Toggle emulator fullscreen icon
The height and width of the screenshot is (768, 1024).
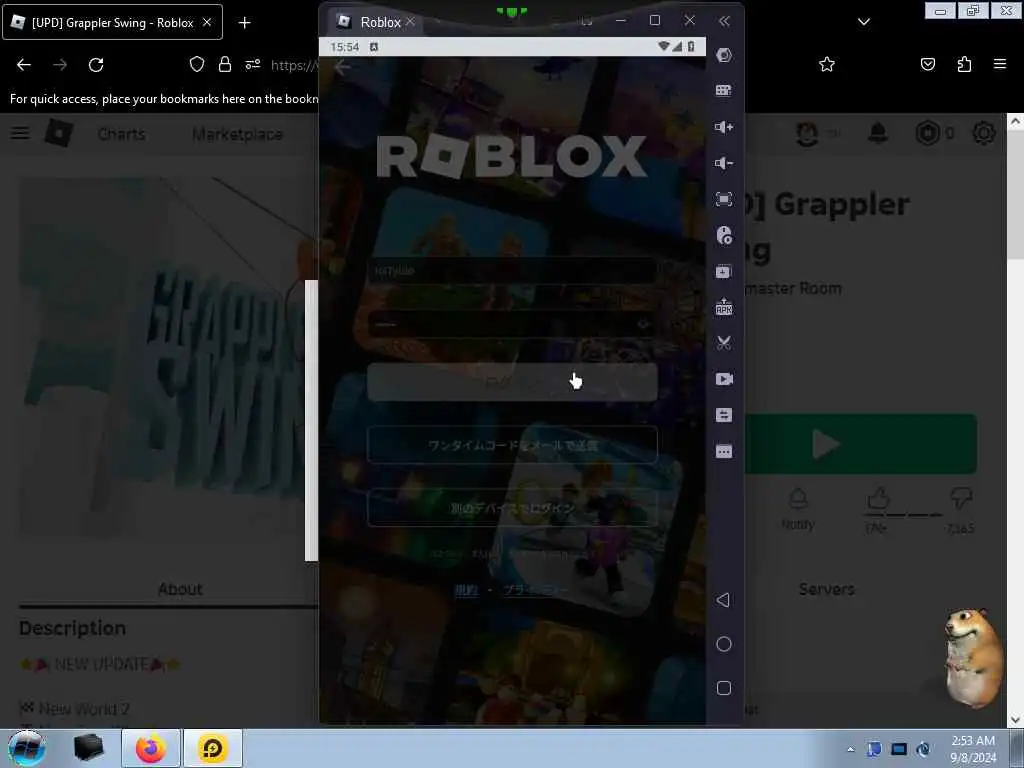pyautogui.click(x=724, y=199)
